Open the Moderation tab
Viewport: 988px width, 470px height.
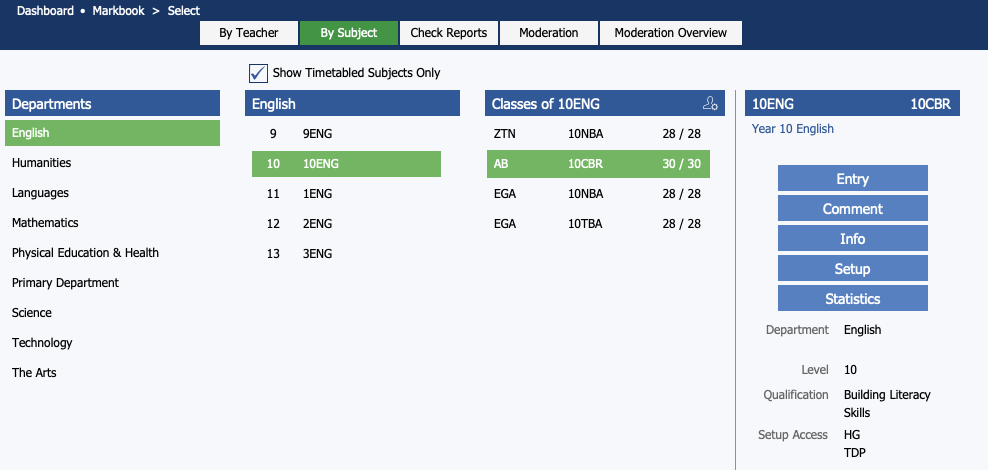(548, 33)
